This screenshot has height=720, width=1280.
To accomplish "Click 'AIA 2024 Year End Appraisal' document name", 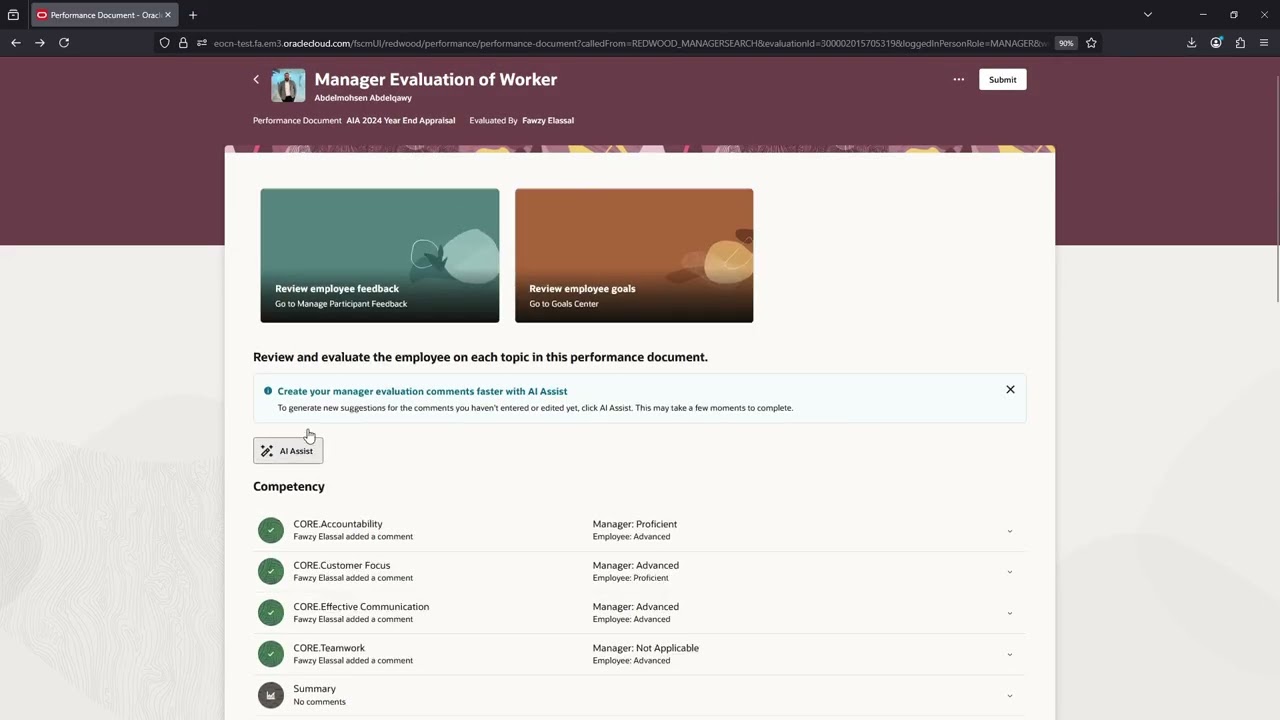I will (401, 120).
